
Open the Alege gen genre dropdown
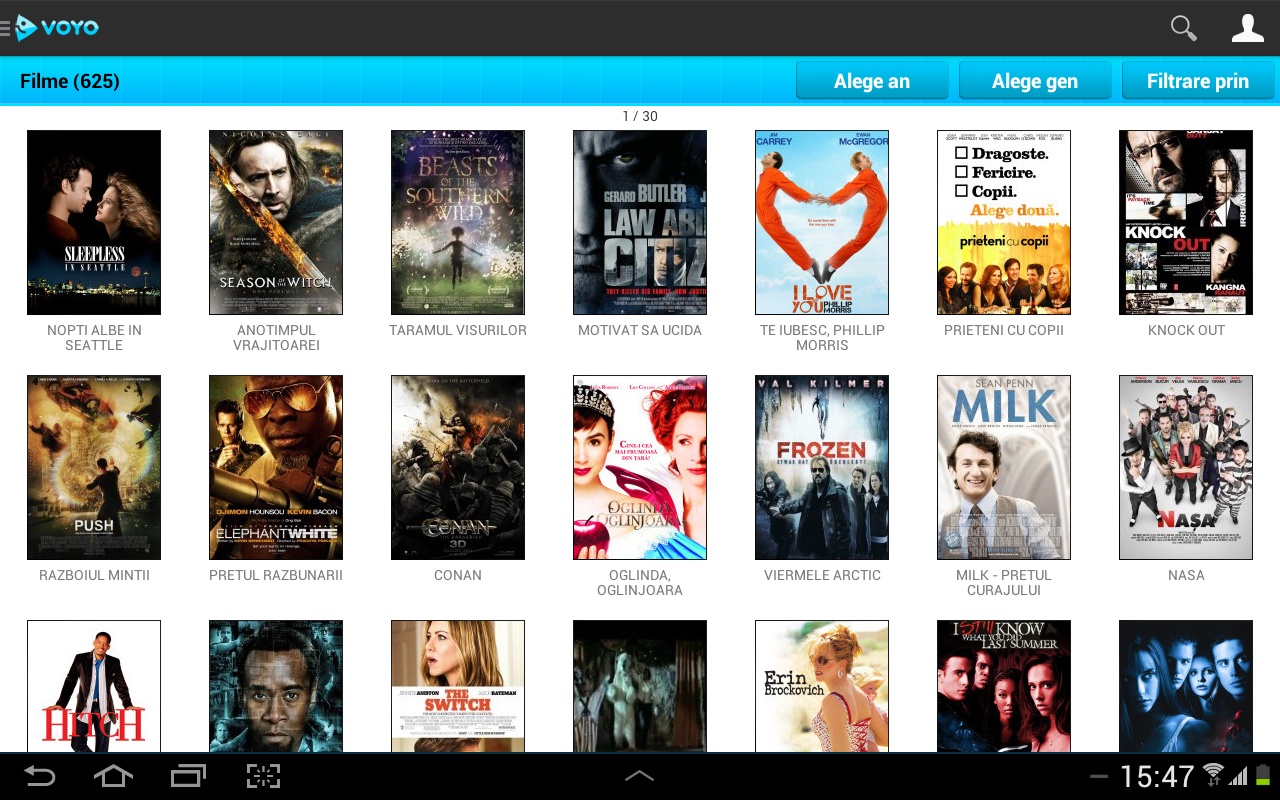pyautogui.click(x=1035, y=81)
